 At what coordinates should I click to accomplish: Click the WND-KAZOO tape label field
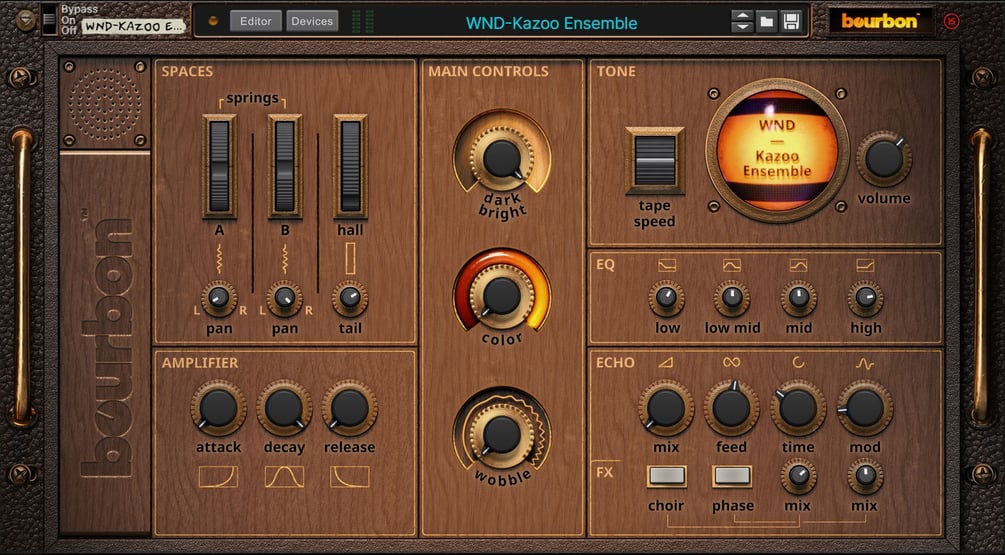pos(134,26)
